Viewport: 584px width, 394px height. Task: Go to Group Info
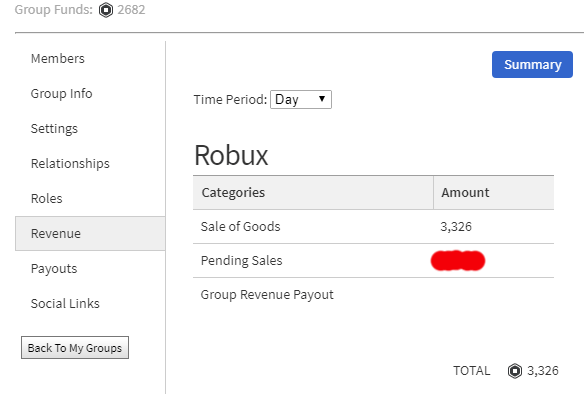(61, 93)
